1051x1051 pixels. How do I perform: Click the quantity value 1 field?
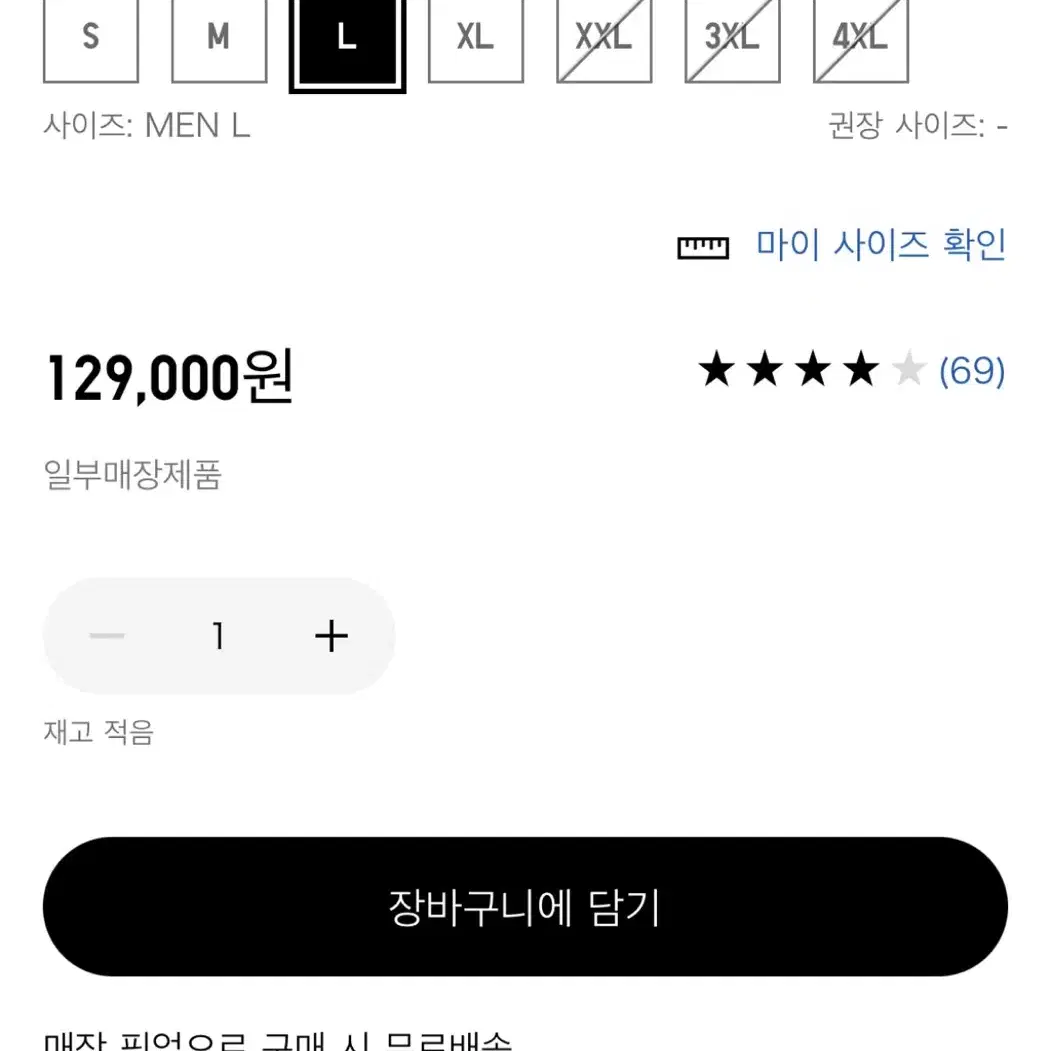pyautogui.click(x=219, y=635)
